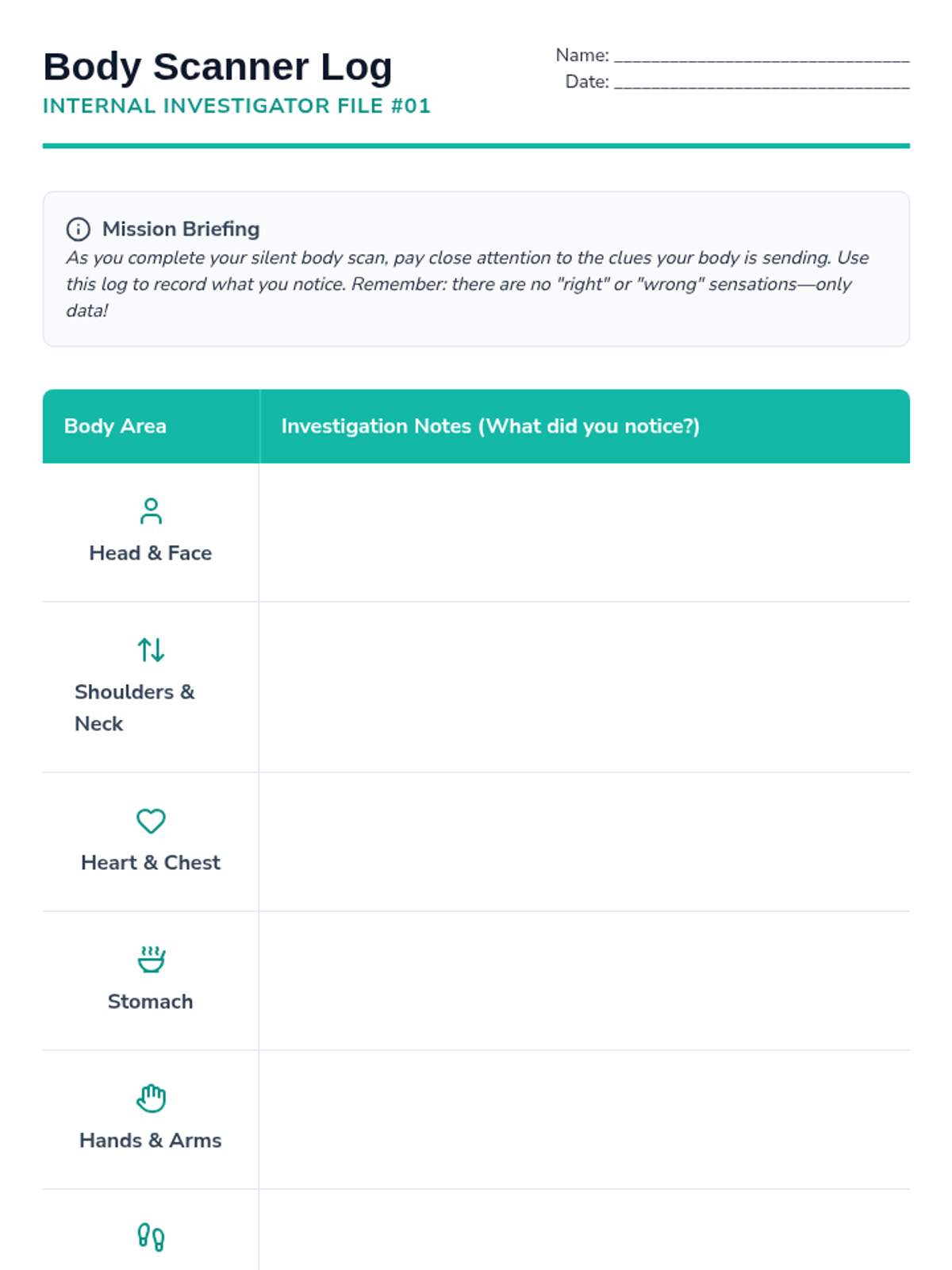Click the Date line field
The width and height of the screenshot is (952, 1270).
click(762, 82)
